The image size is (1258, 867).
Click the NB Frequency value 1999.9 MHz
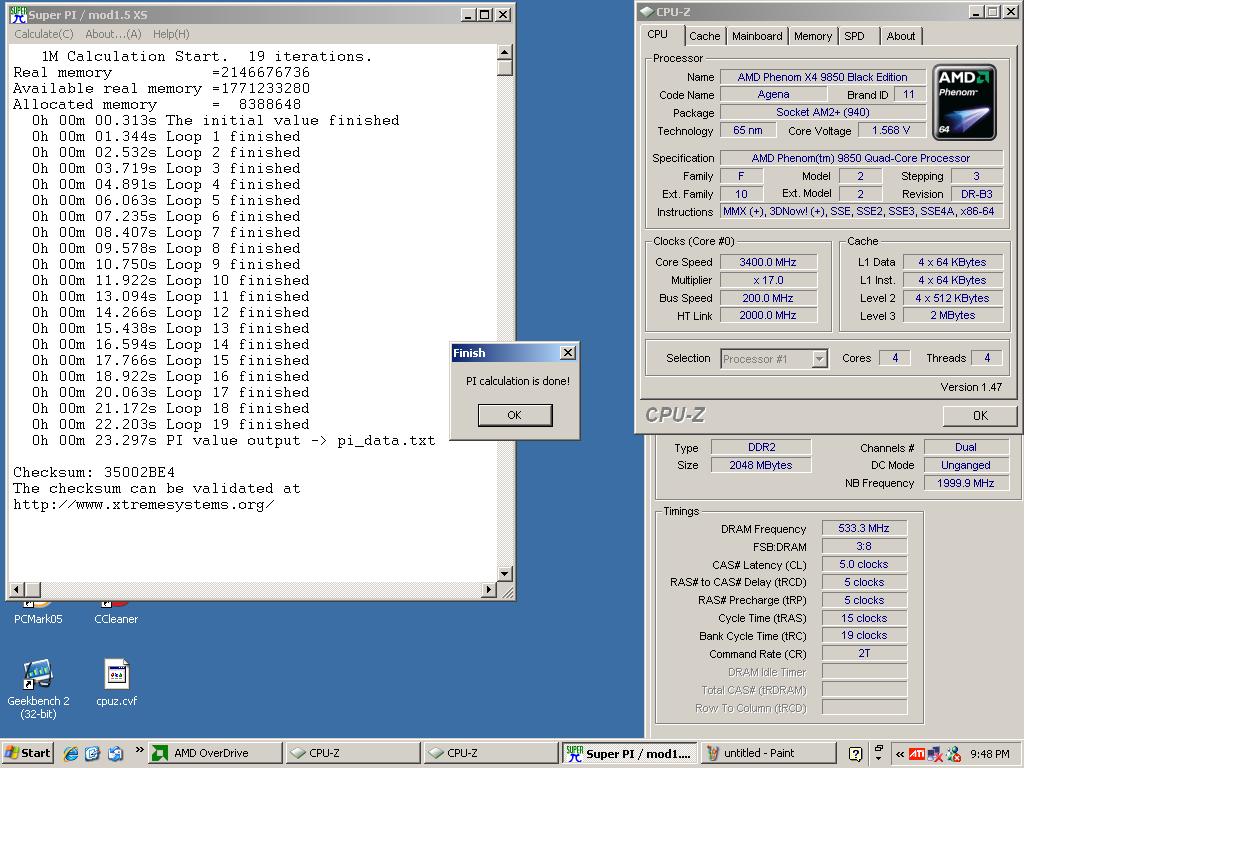[x=965, y=483]
